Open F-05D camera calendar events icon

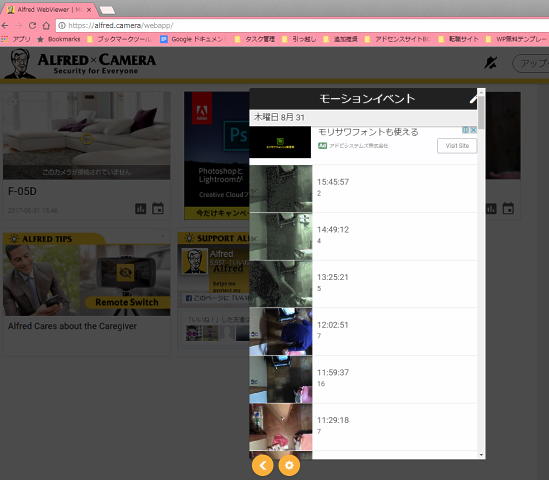[x=158, y=209]
